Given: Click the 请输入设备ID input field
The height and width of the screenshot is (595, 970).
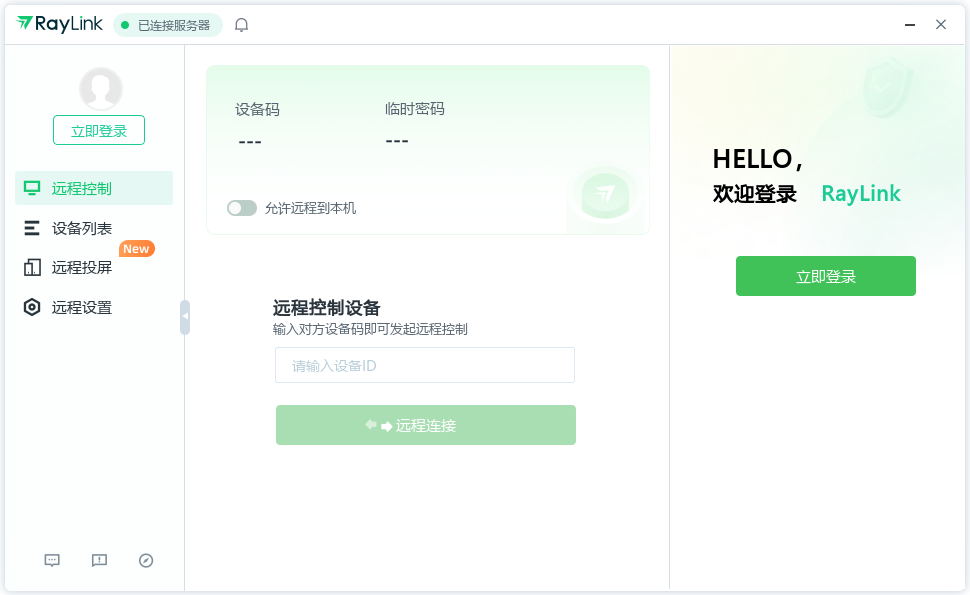Looking at the screenshot, I should pyautogui.click(x=424, y=365).
